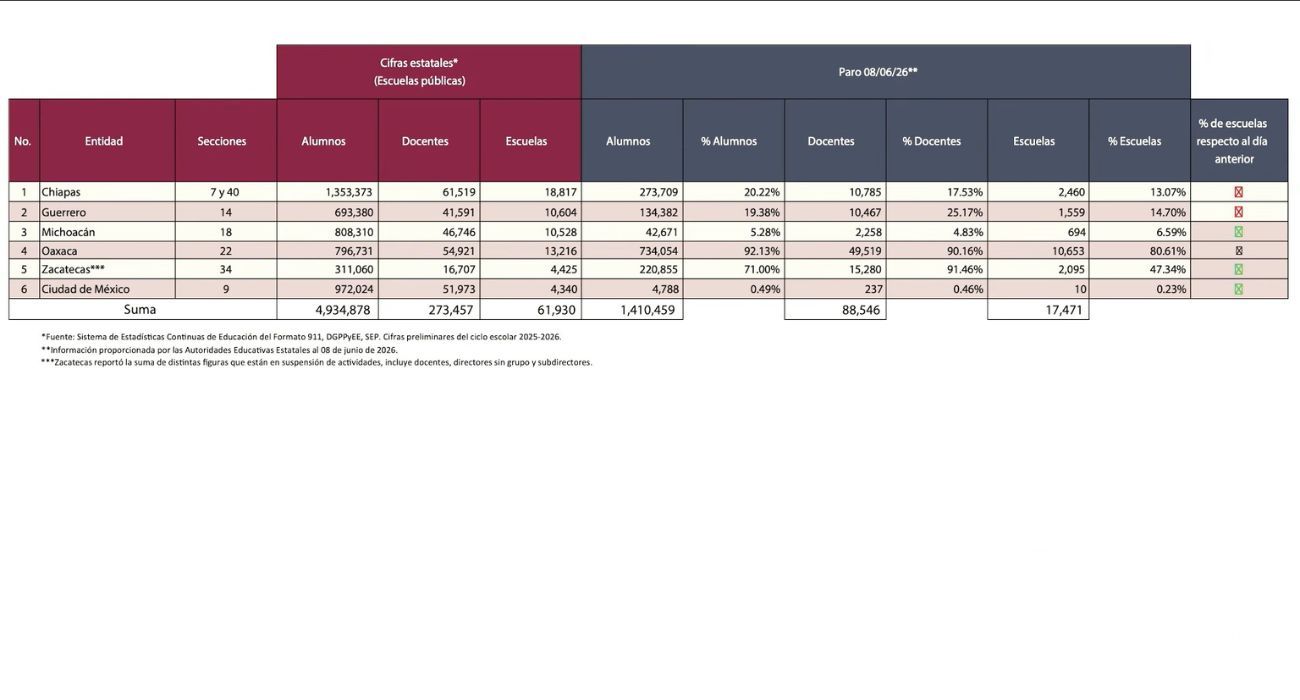Select the Oaxaca entity cell
Viewport: 1300px width, 700px height.
click(107, 251)
